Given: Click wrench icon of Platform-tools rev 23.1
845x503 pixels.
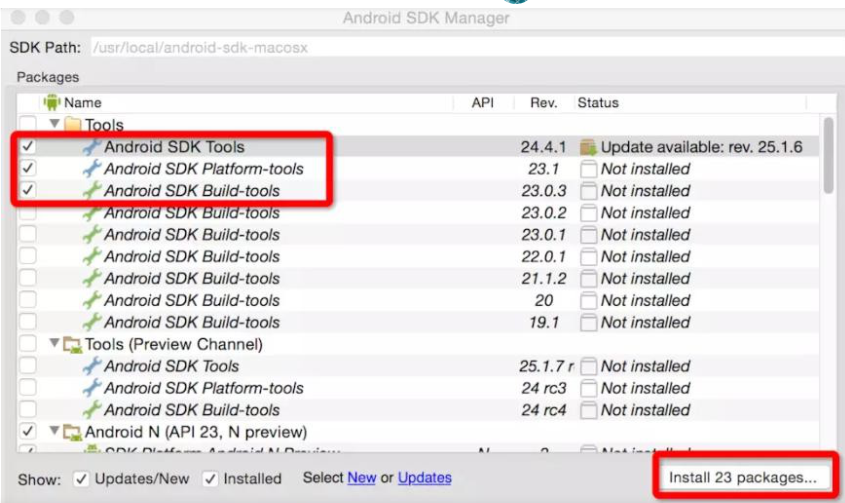Looking at the screenshot, I should pos(92,169).
